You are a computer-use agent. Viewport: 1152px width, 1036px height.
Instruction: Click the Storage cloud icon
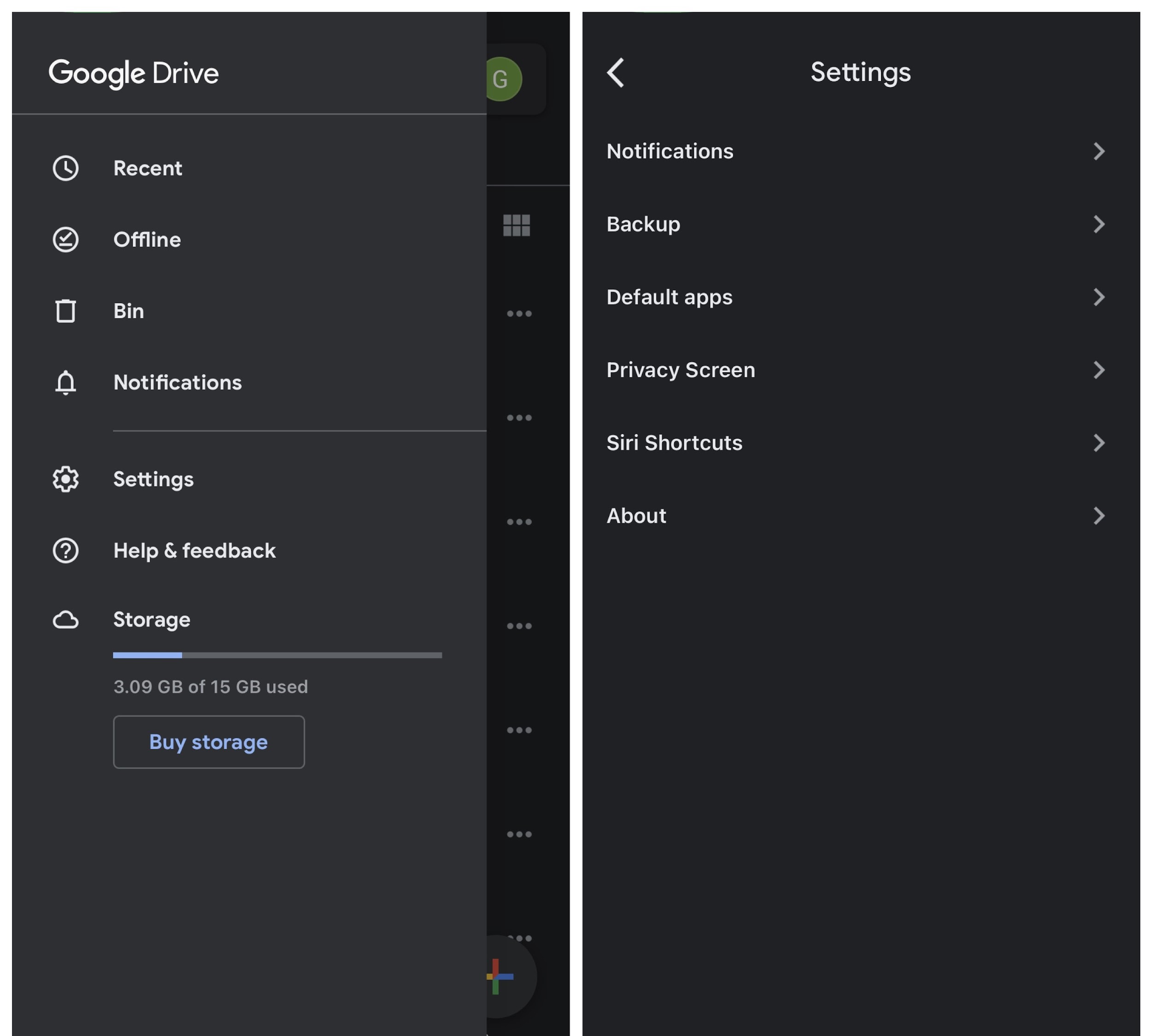(65, 620)
